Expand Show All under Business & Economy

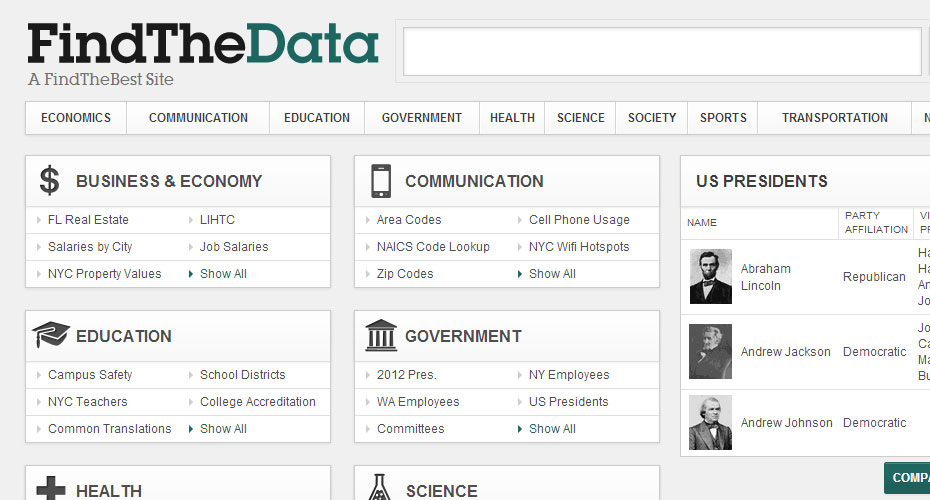tap(223, 274)
